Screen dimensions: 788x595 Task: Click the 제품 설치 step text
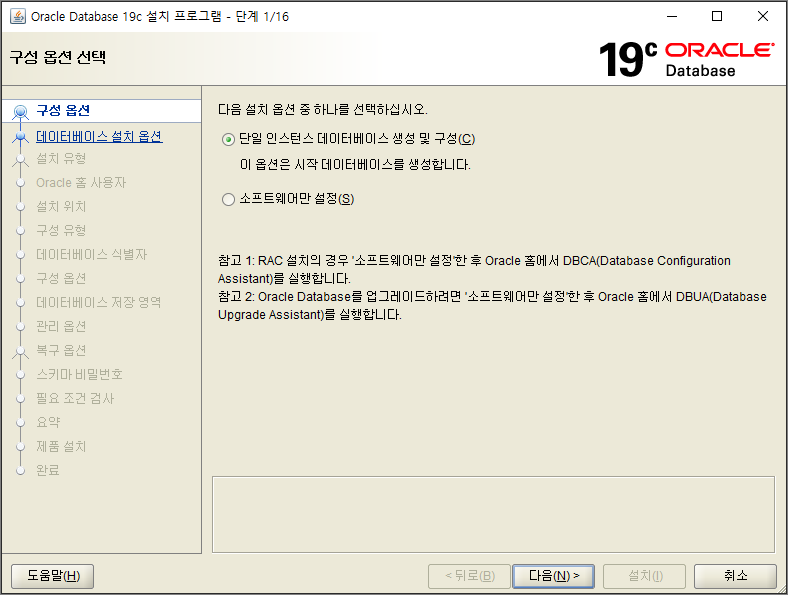[x=61, y=446]
